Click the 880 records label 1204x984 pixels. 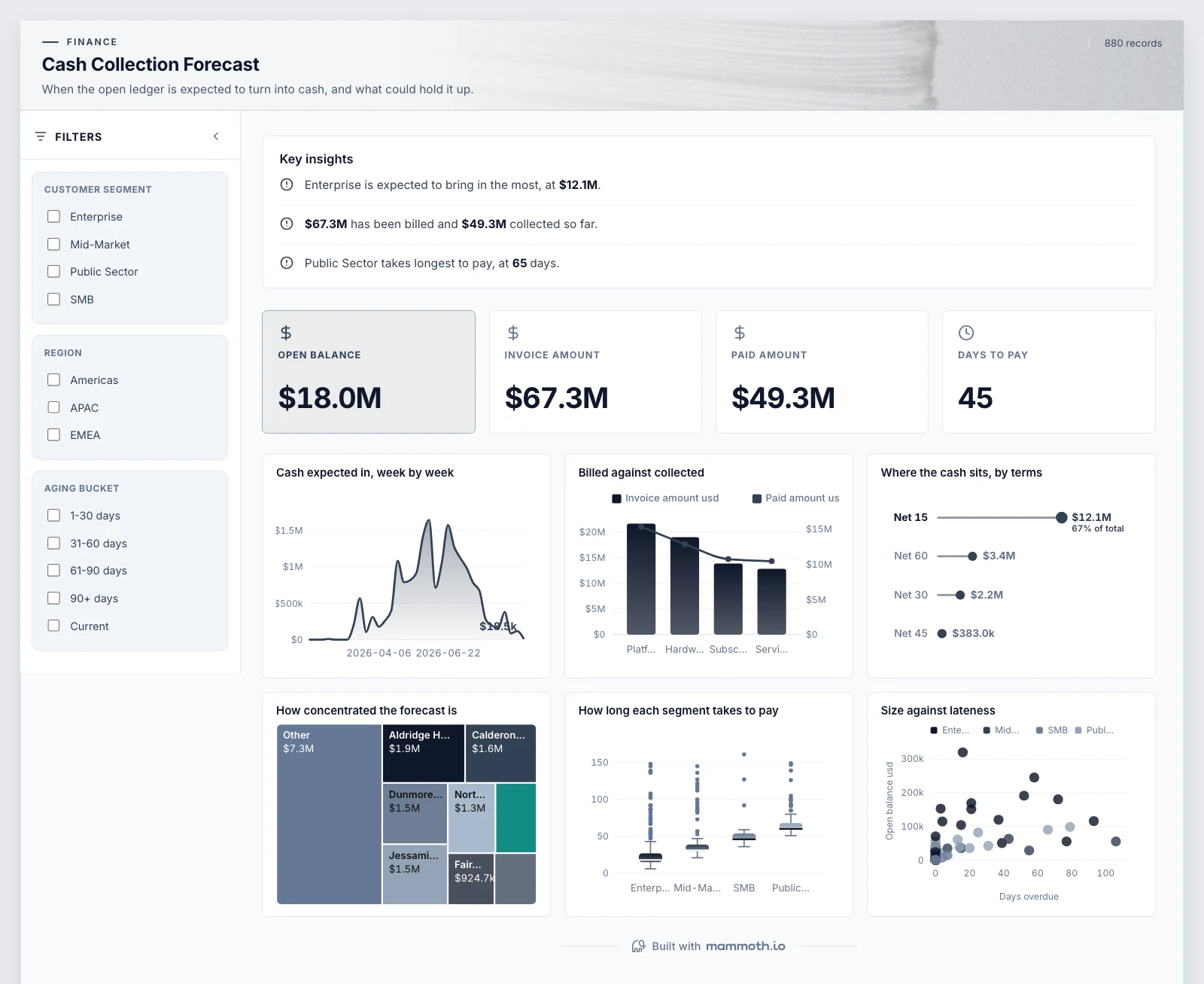[1133, 43]
